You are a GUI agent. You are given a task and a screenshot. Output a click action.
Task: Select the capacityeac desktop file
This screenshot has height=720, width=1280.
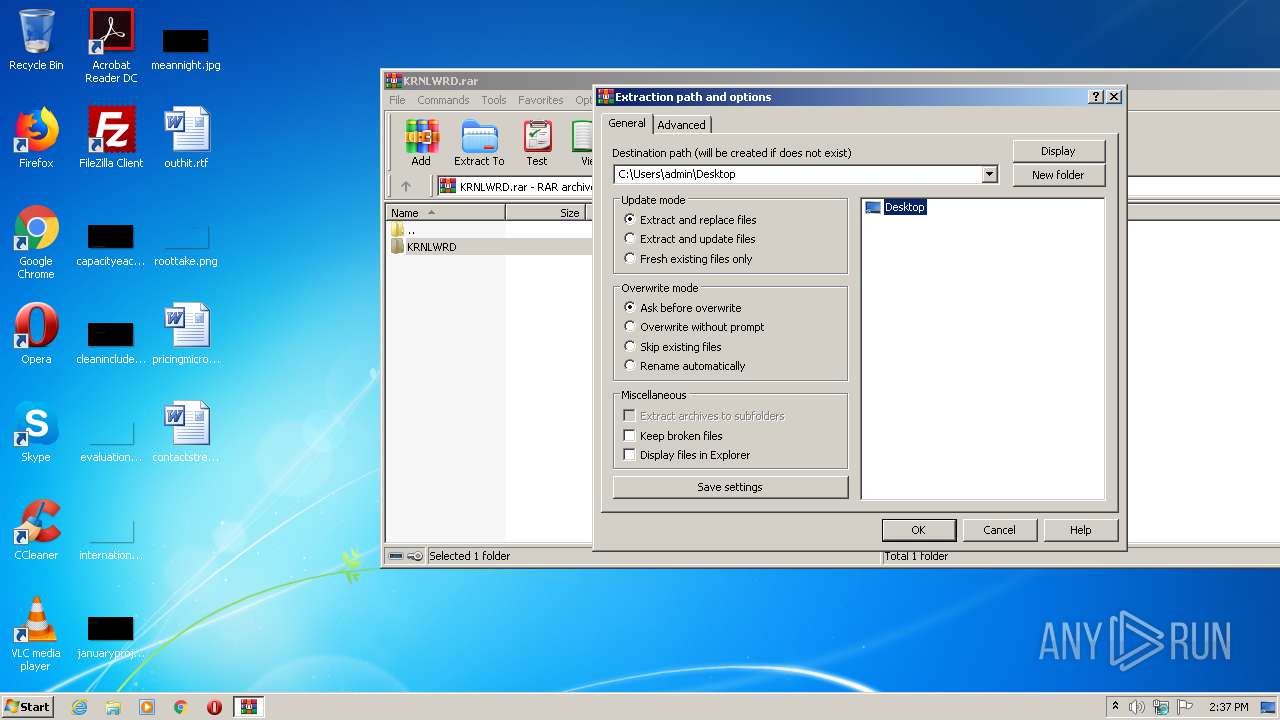click(111, 246)
